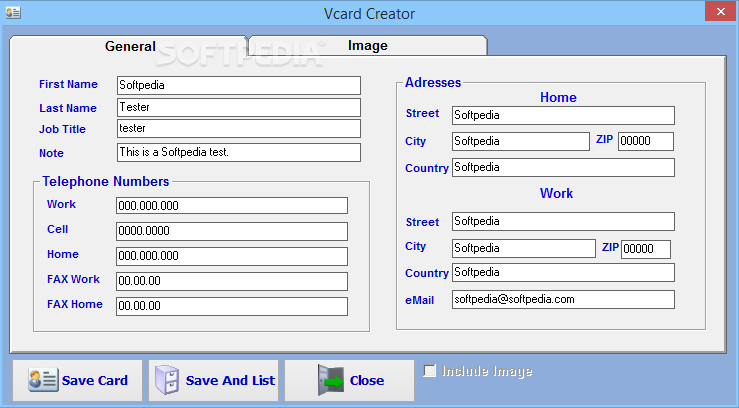739x408 pixels.
Task: Focus the Last Name field containing Tester
Action: click(238, 107)
